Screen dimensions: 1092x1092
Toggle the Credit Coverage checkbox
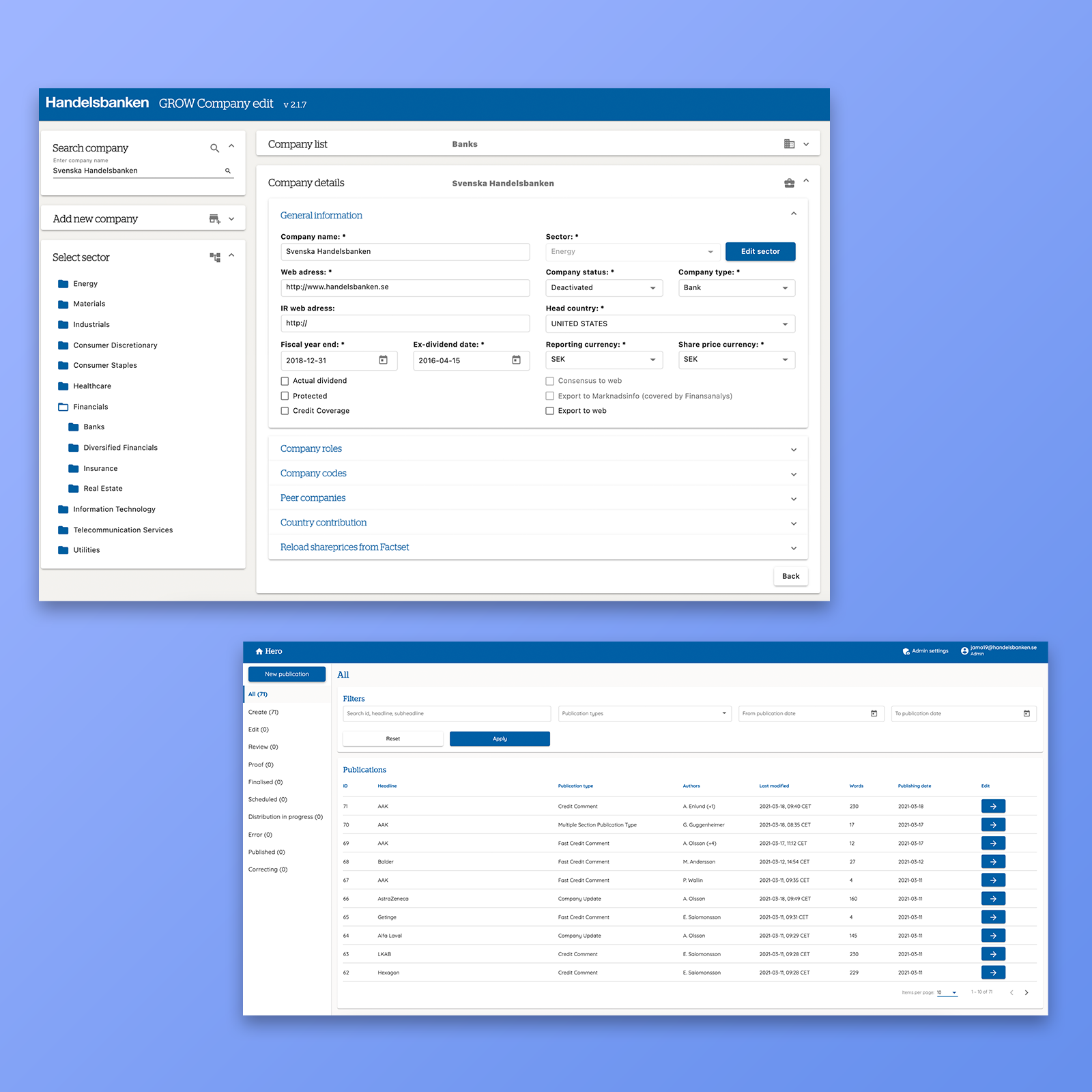tap(285, 412)
